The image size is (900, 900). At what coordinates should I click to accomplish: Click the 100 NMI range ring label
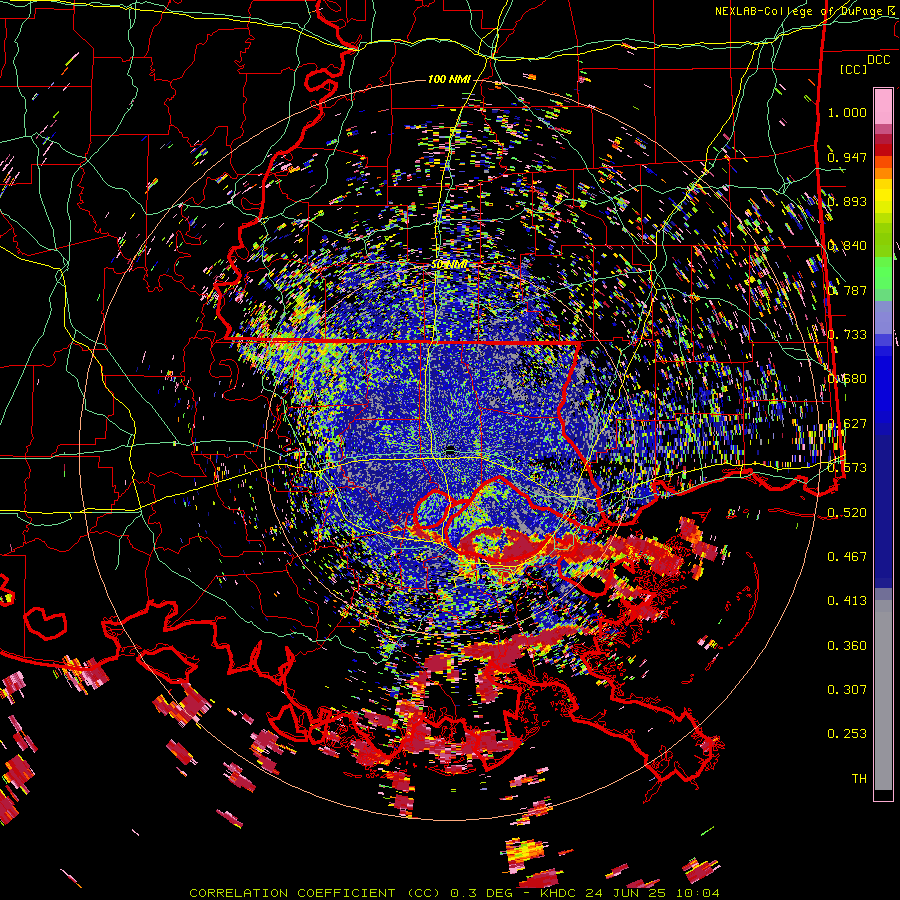click(x=449, y=79)
